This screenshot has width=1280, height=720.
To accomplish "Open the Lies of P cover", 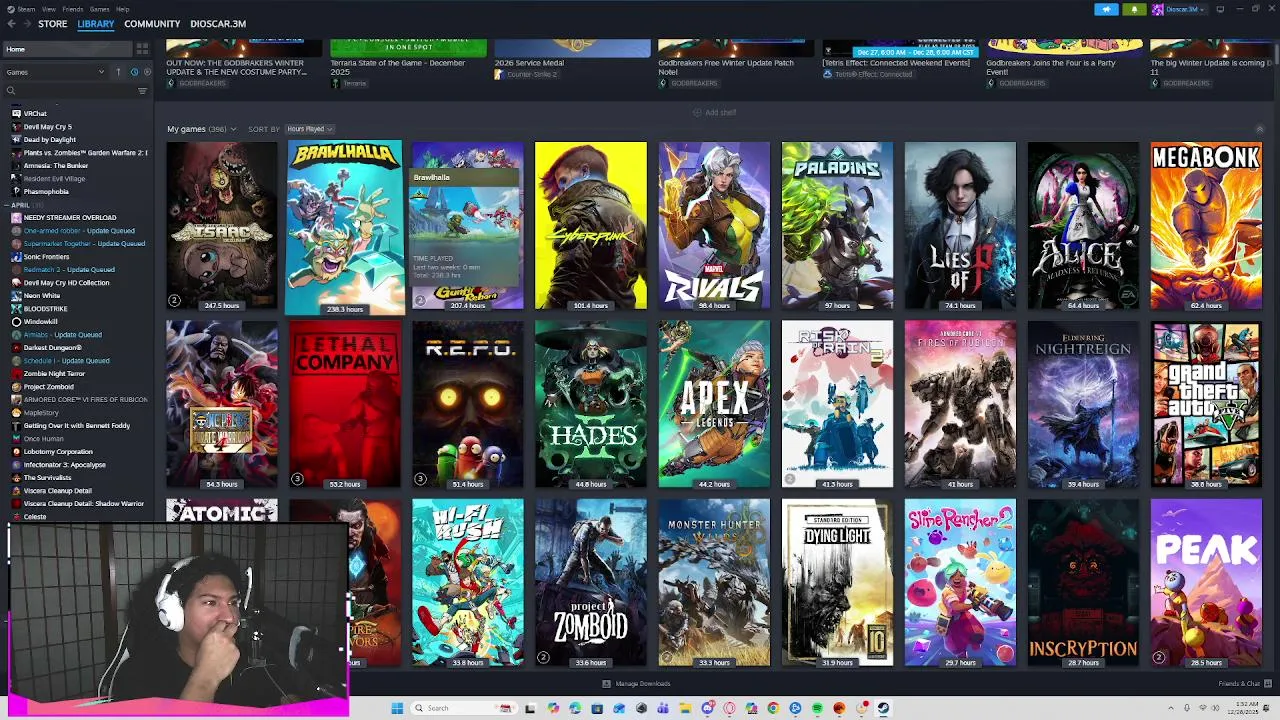I will pos(960,225).
